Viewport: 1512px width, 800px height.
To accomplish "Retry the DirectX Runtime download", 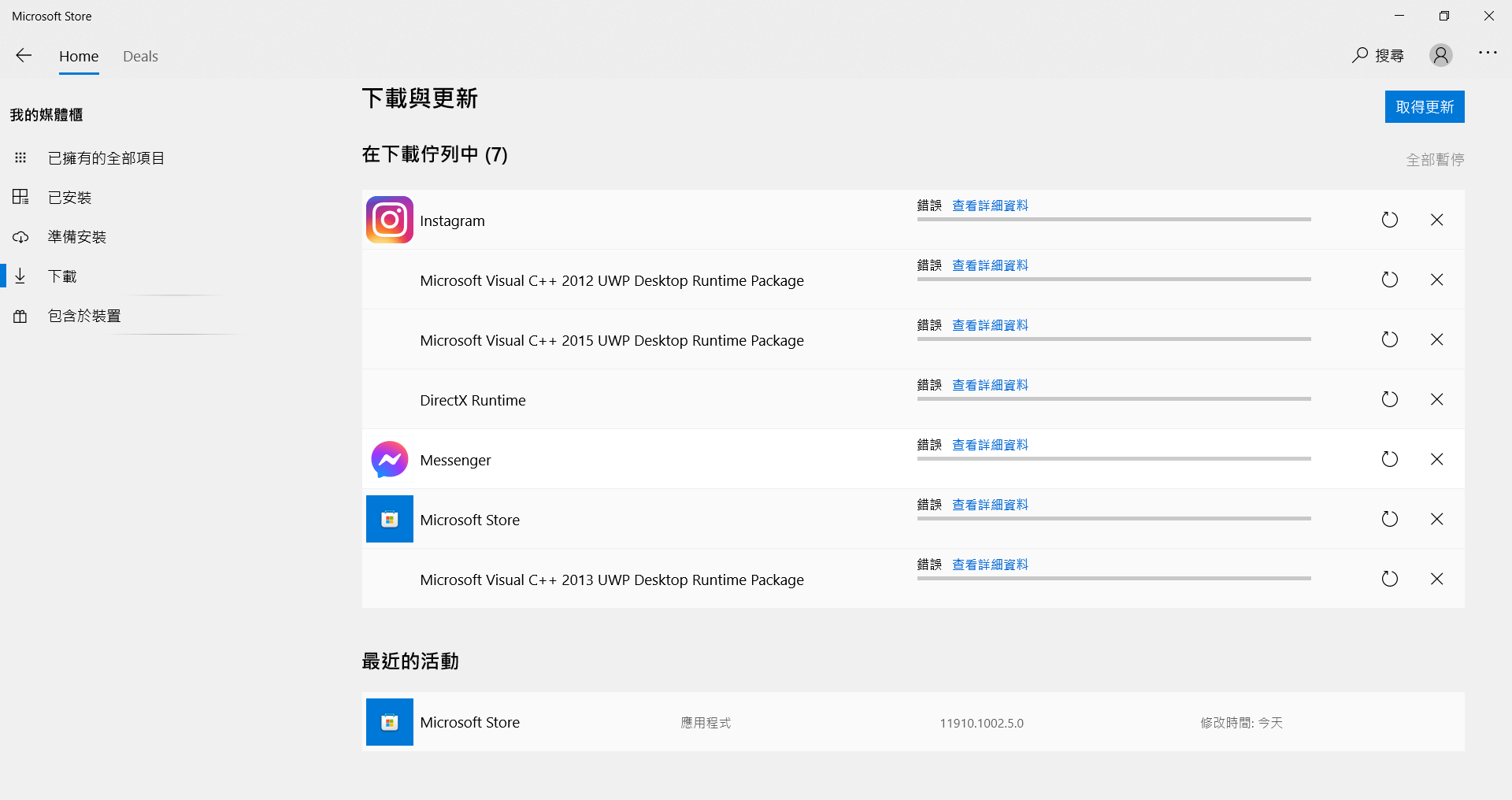I will tap(1389, 399).
